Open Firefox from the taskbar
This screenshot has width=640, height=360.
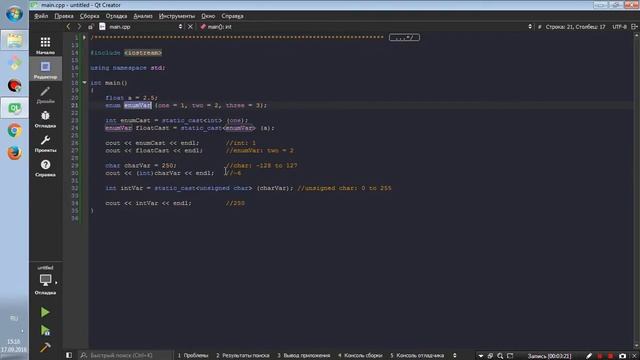pyautogui.click(x=14, y=153)
